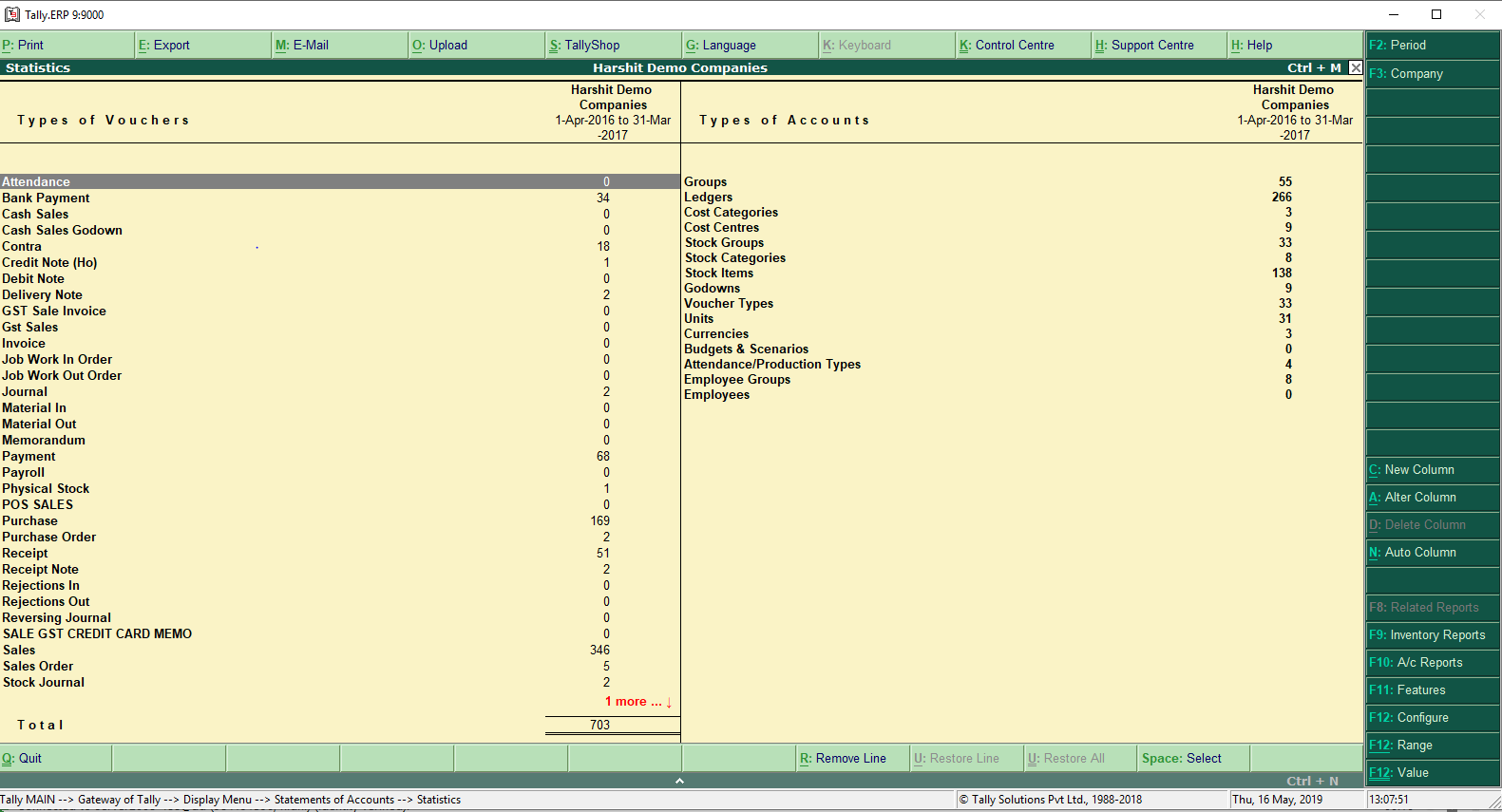Select the Ledgers account type
The image size is (1502, 812).
tap(1022, 197)
